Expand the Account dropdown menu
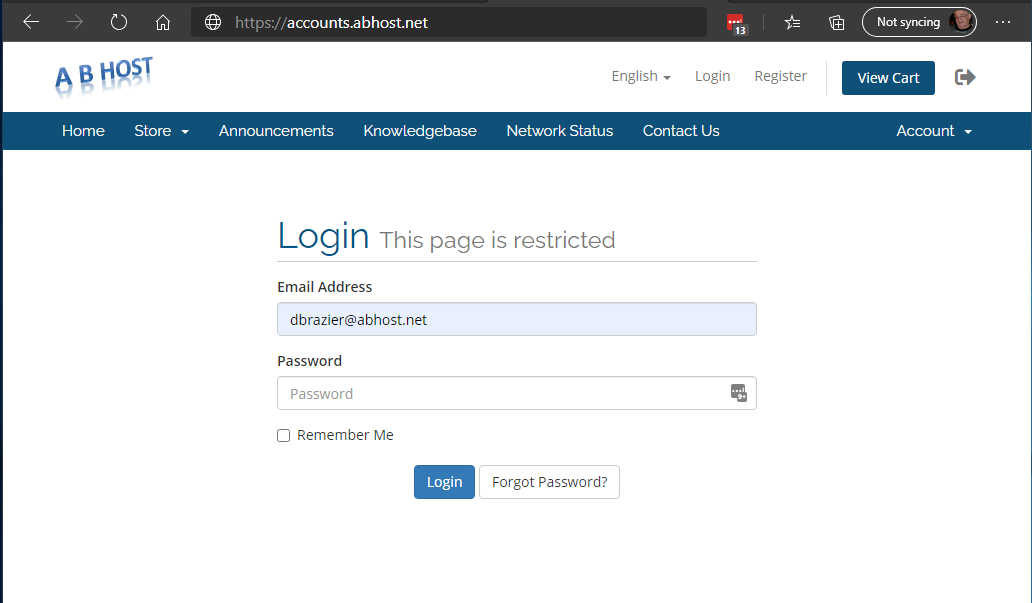Screen dimensions: 1032x603 coord(933,131)
